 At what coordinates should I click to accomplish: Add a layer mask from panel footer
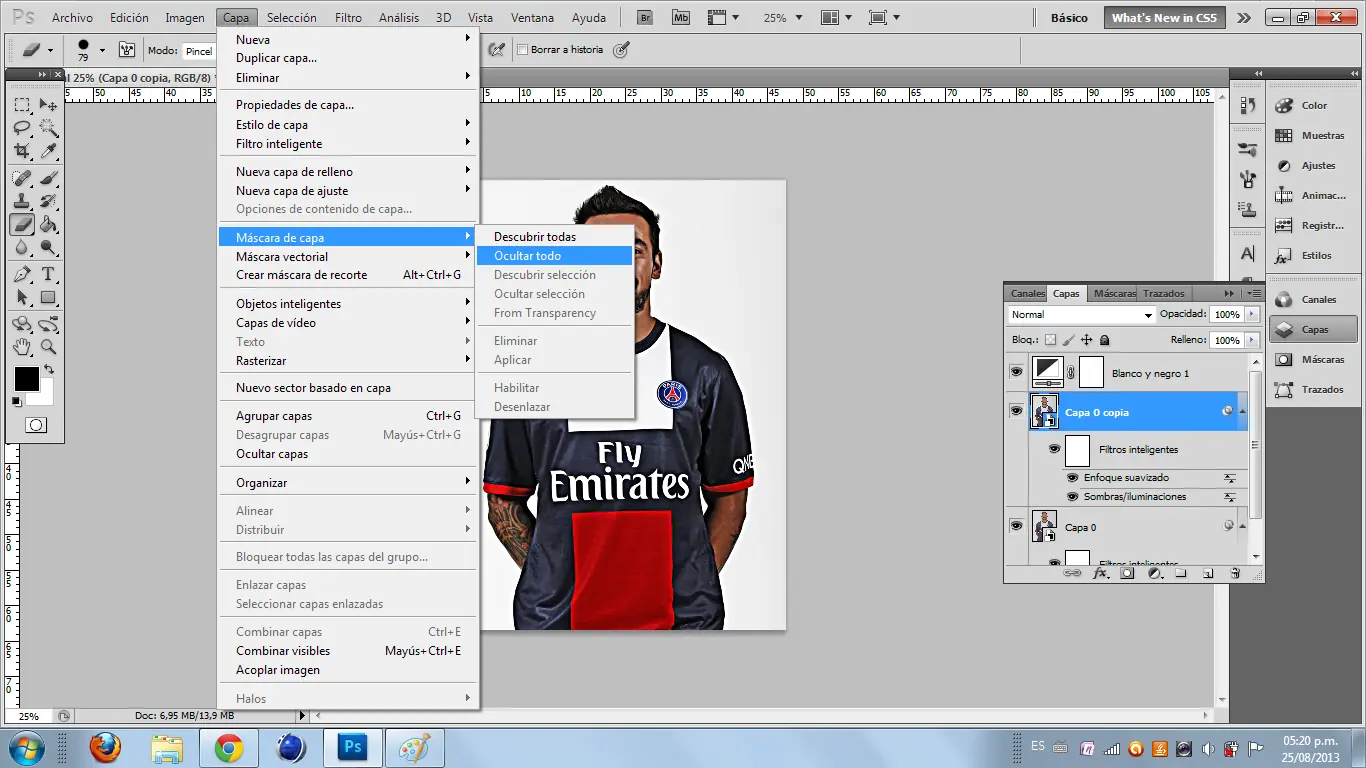(x=1127, y=573)
